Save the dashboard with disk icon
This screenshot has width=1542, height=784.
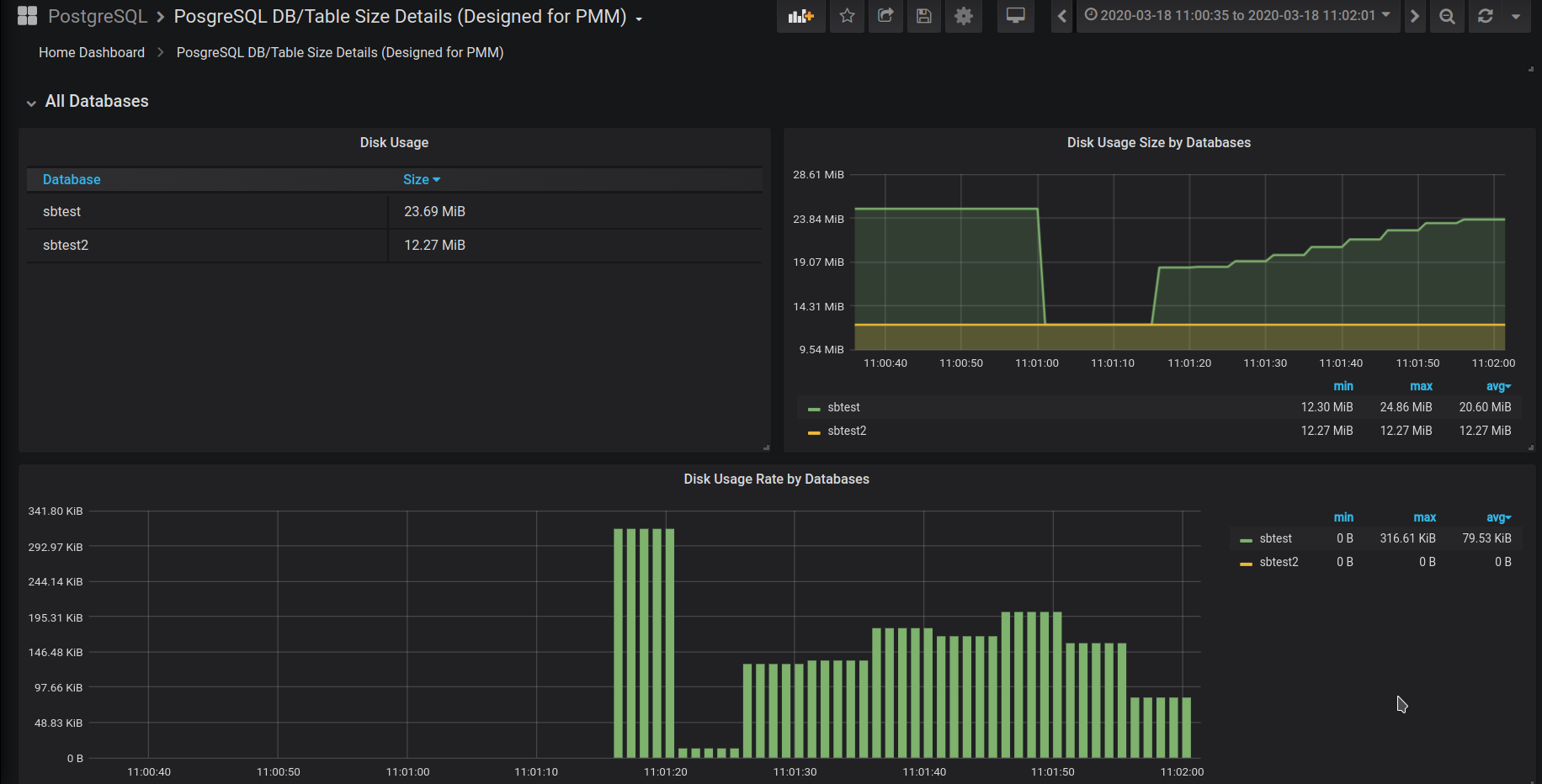coord(924,16)
